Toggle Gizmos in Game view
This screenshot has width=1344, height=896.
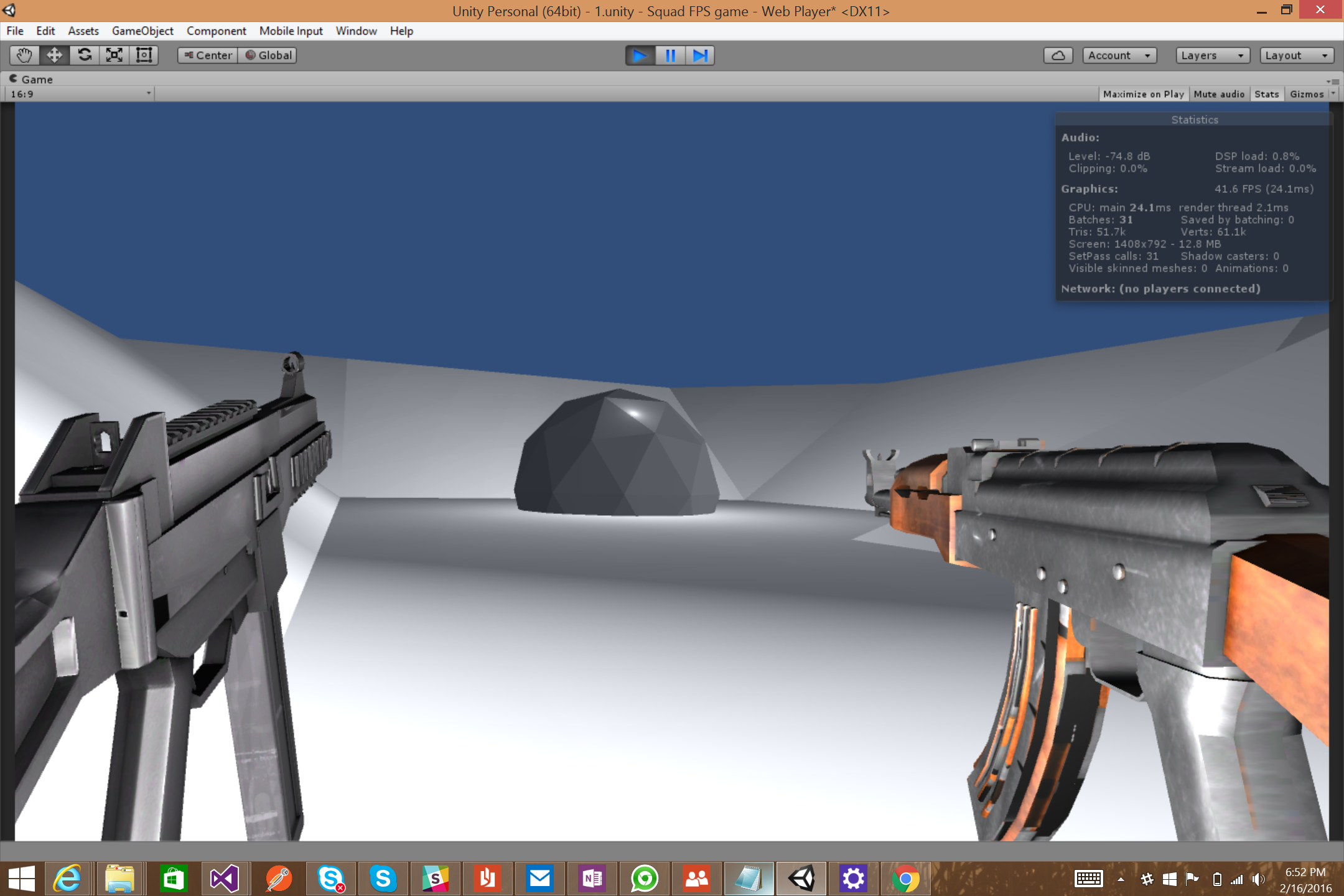(x=1307, y=94)
